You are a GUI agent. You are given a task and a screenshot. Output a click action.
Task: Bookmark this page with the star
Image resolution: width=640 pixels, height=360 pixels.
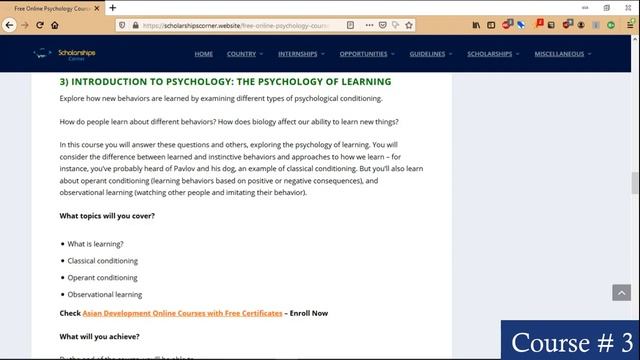coord(409,25)
